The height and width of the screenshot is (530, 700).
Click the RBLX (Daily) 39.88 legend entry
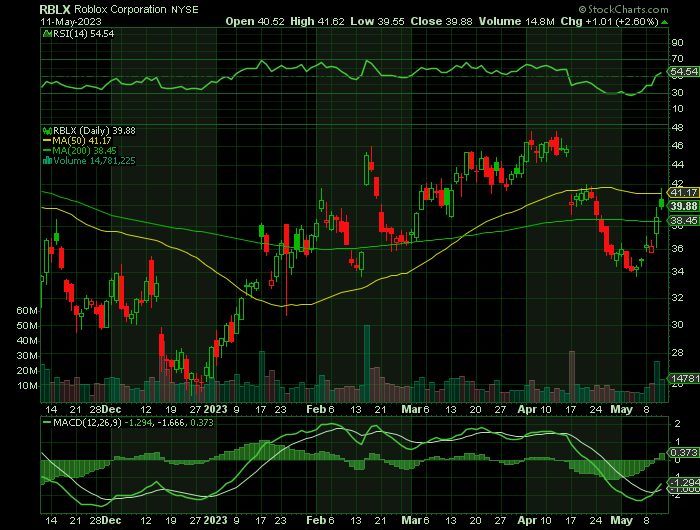point(94,131)
